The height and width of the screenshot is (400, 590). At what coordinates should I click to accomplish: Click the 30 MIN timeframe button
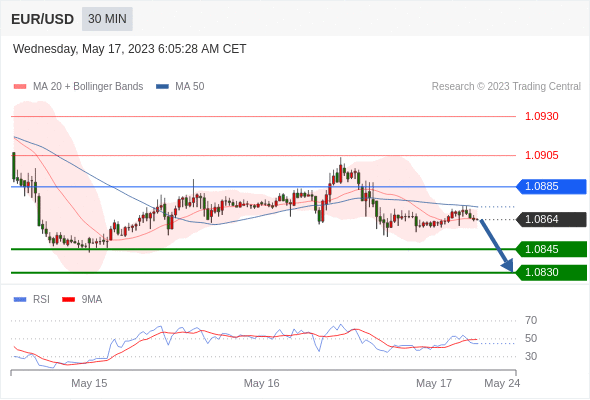(107, 19)
